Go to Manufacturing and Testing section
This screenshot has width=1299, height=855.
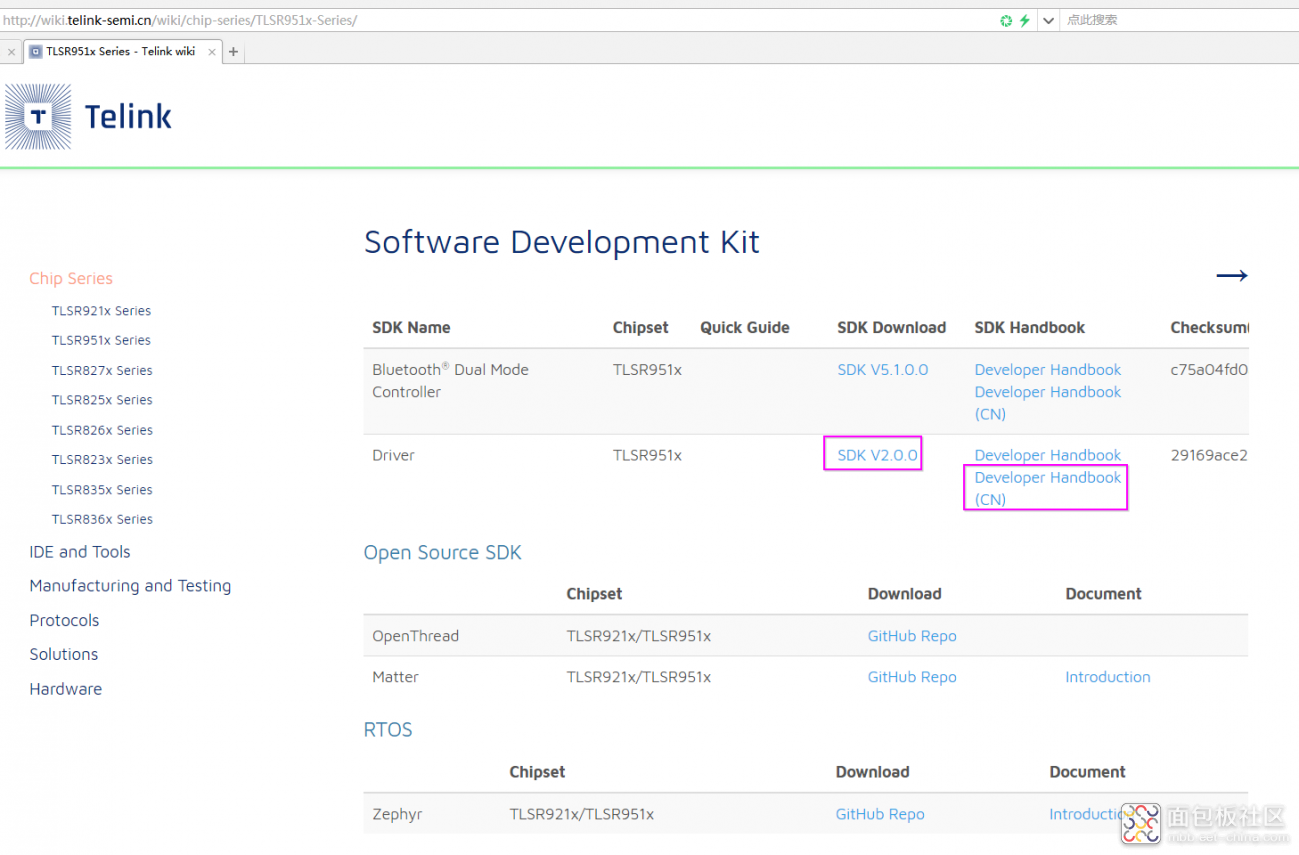pos(130,586)
